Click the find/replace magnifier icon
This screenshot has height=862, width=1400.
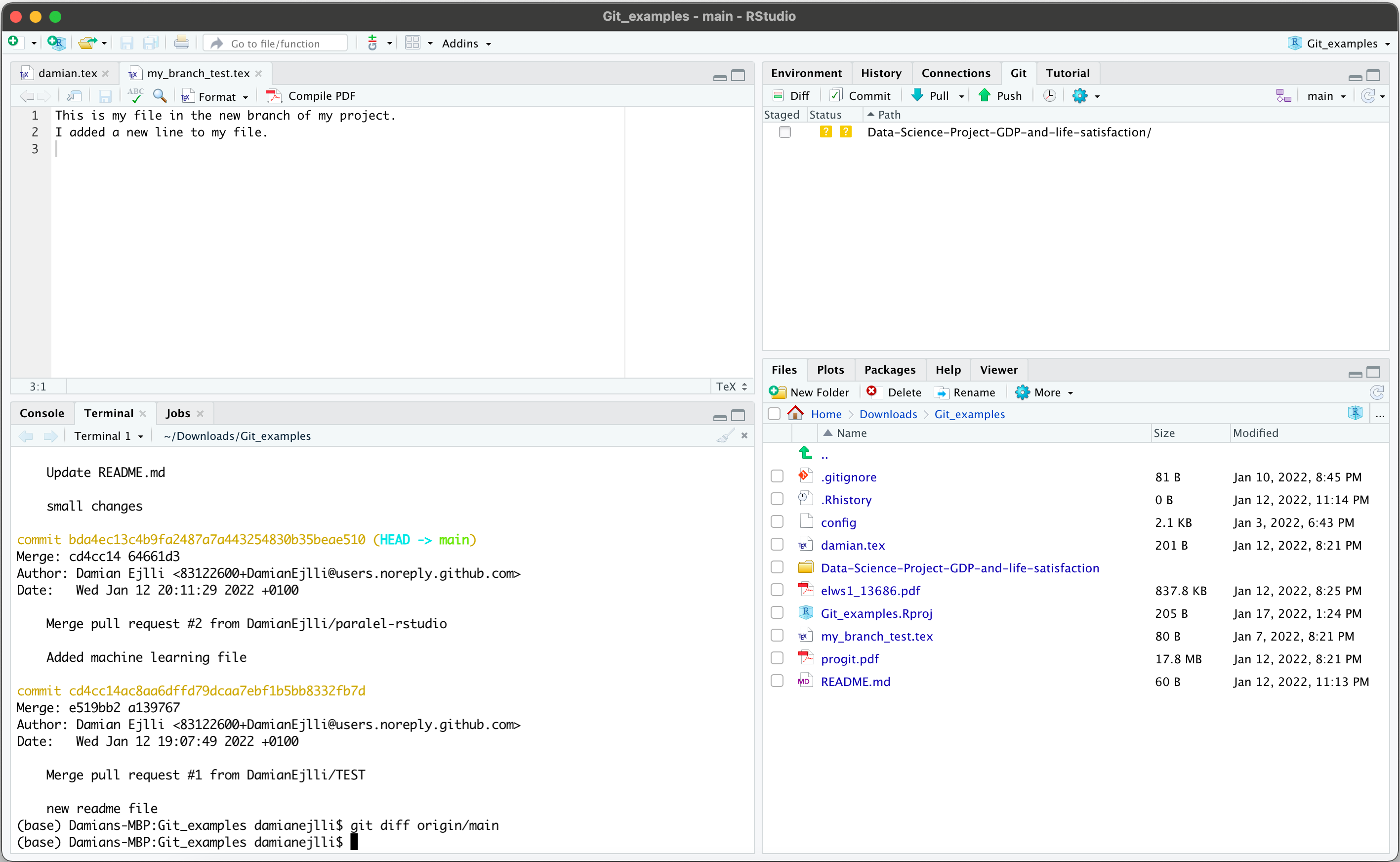(x=160, y=96)
